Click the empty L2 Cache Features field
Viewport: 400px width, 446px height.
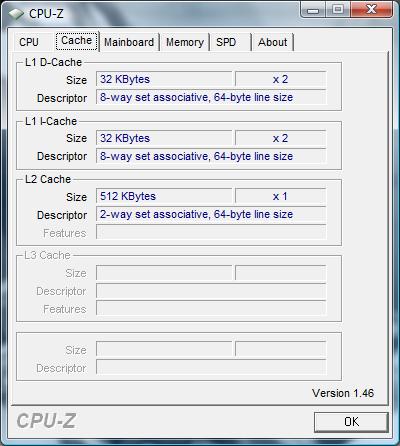point(211,232)
